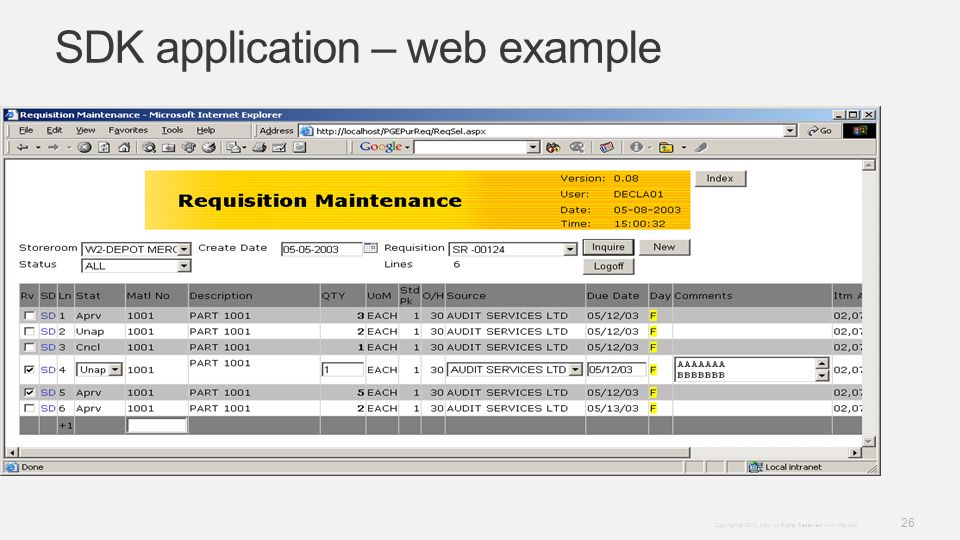
Task: Expand the Unap status dropdown on line 4
Action: point(115,370)
